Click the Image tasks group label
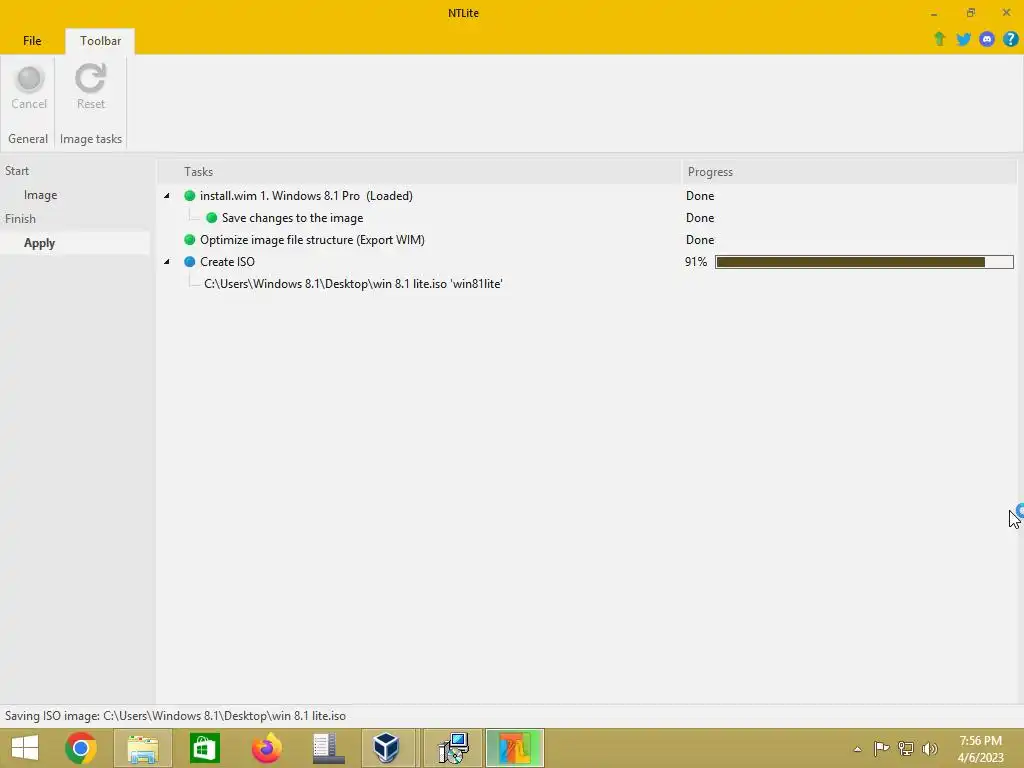 (91, 138)
